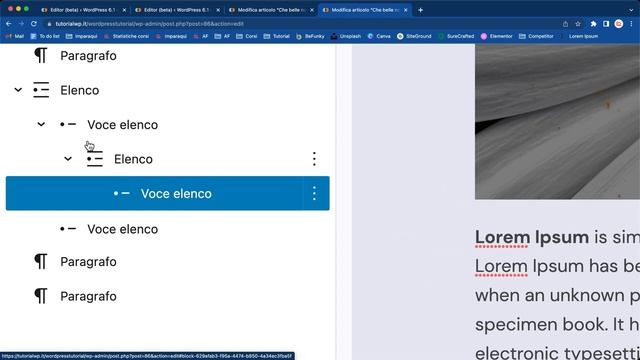Click the bold Lorem Ipsum text in editor

click(531, 237)
